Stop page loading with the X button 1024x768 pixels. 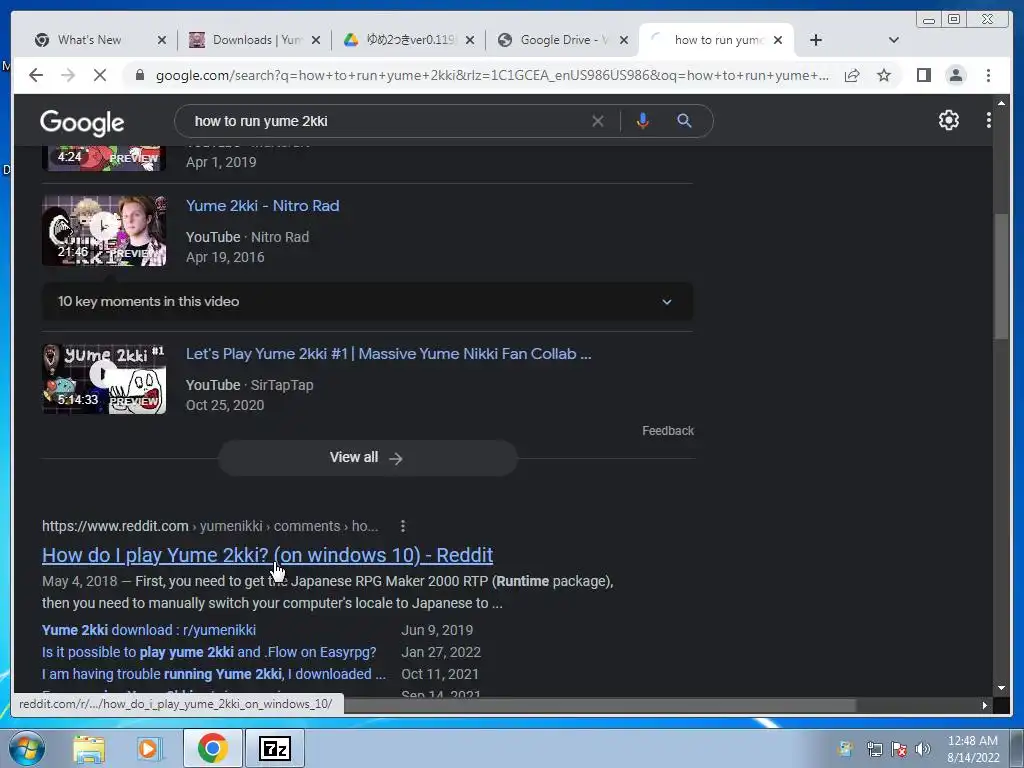[x=100, y=75]
